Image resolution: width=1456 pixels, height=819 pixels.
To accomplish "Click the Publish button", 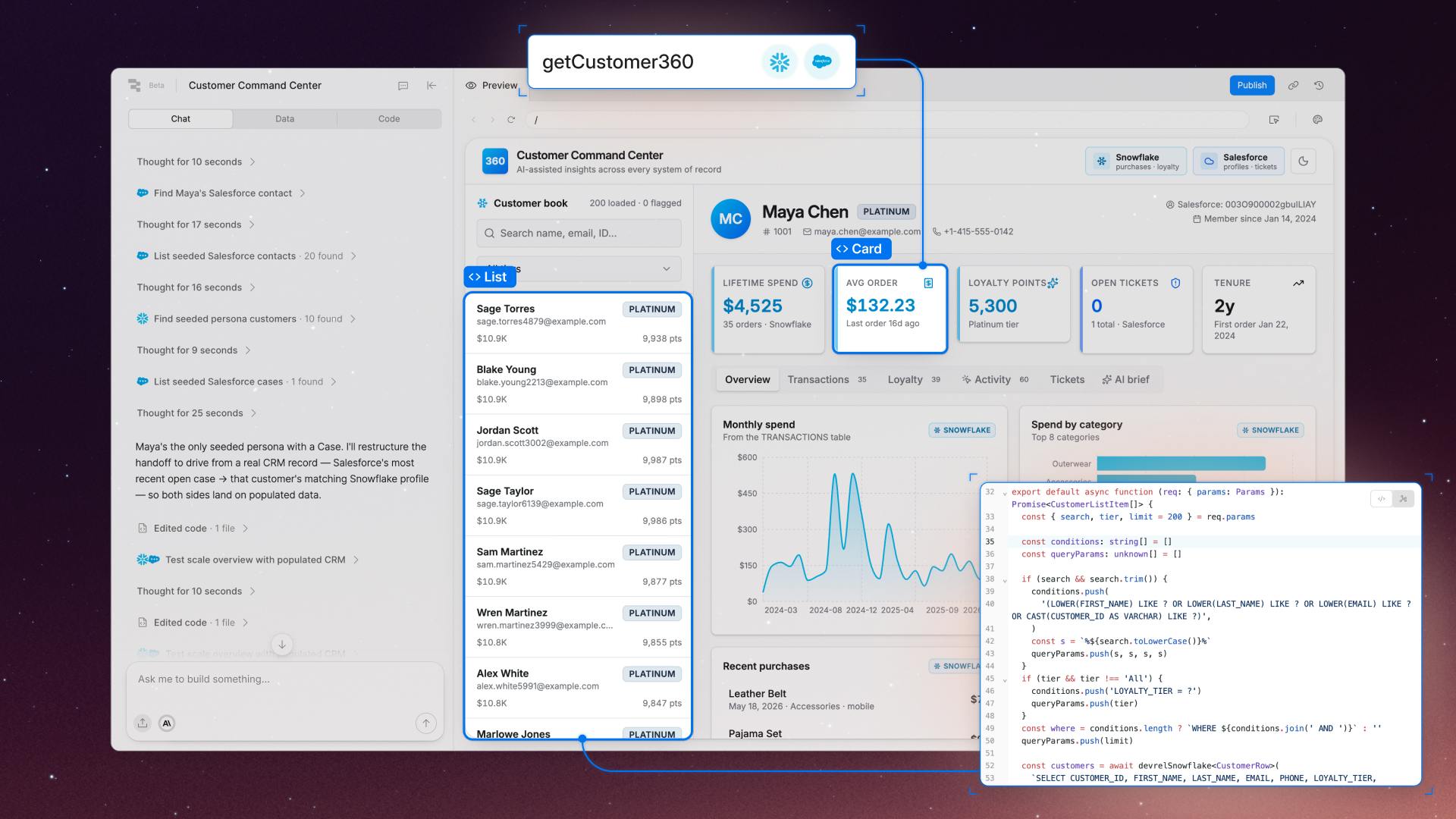I will [1252, 86].
